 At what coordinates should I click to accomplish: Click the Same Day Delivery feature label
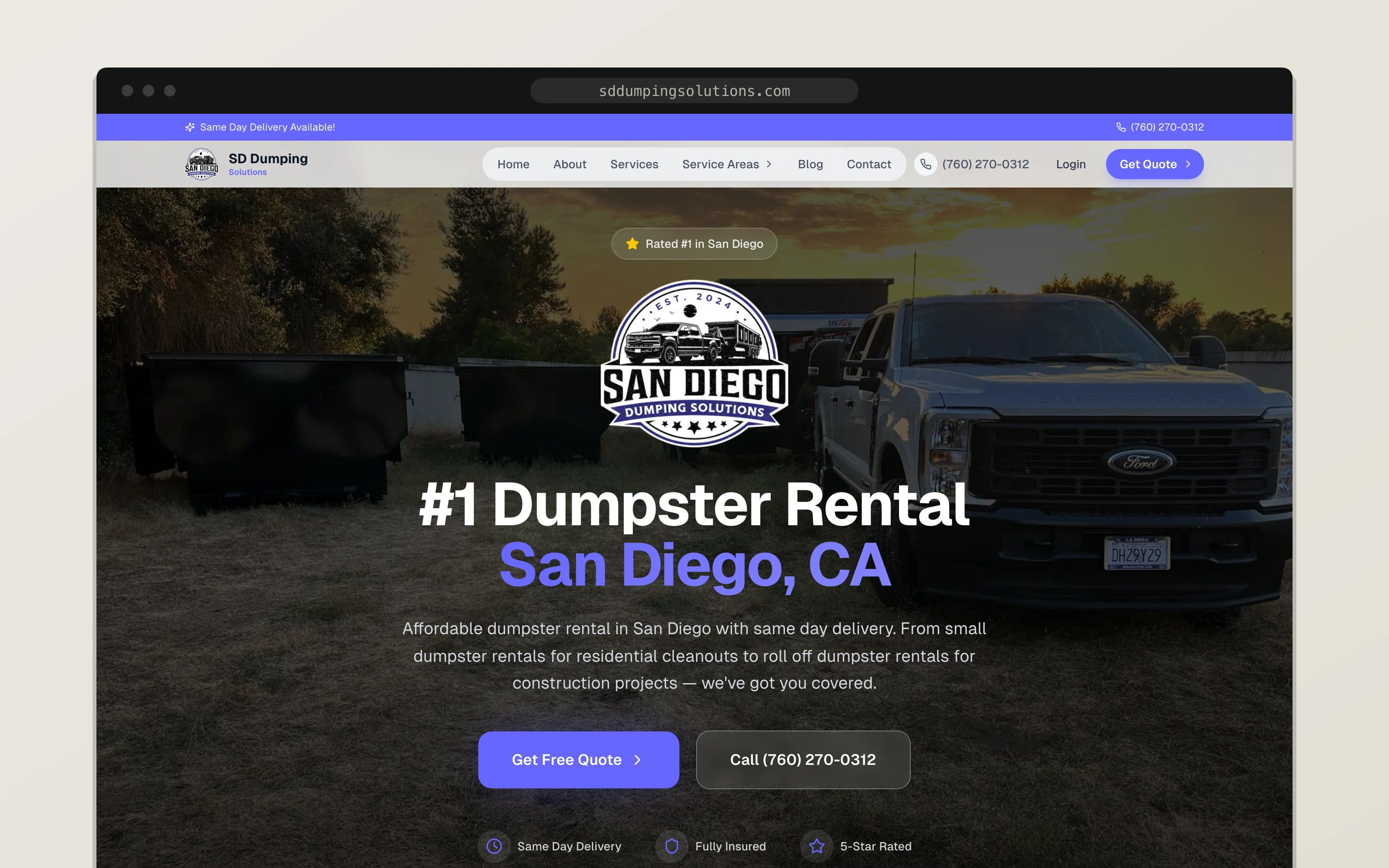(569, 846)
